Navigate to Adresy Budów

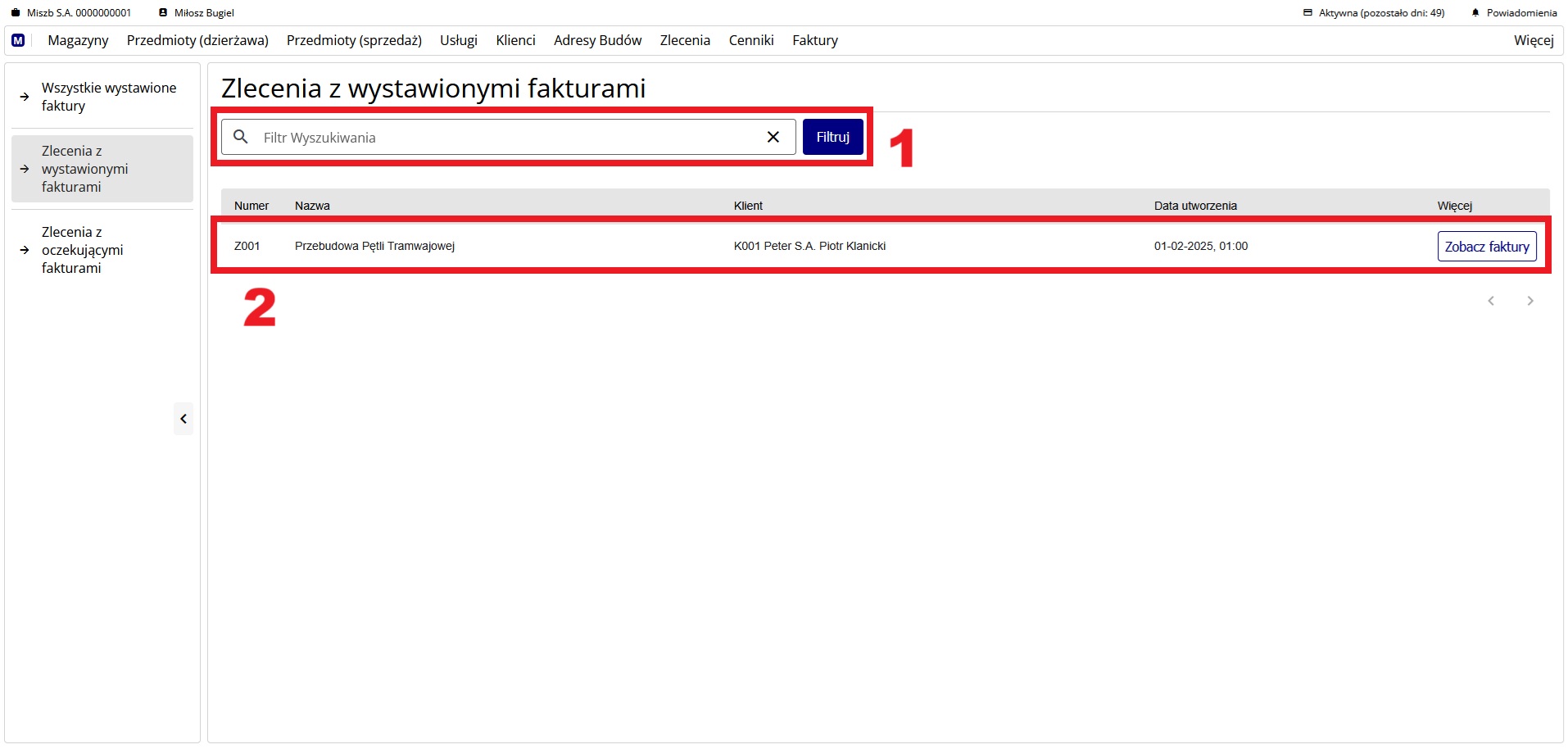pos(597,40)
